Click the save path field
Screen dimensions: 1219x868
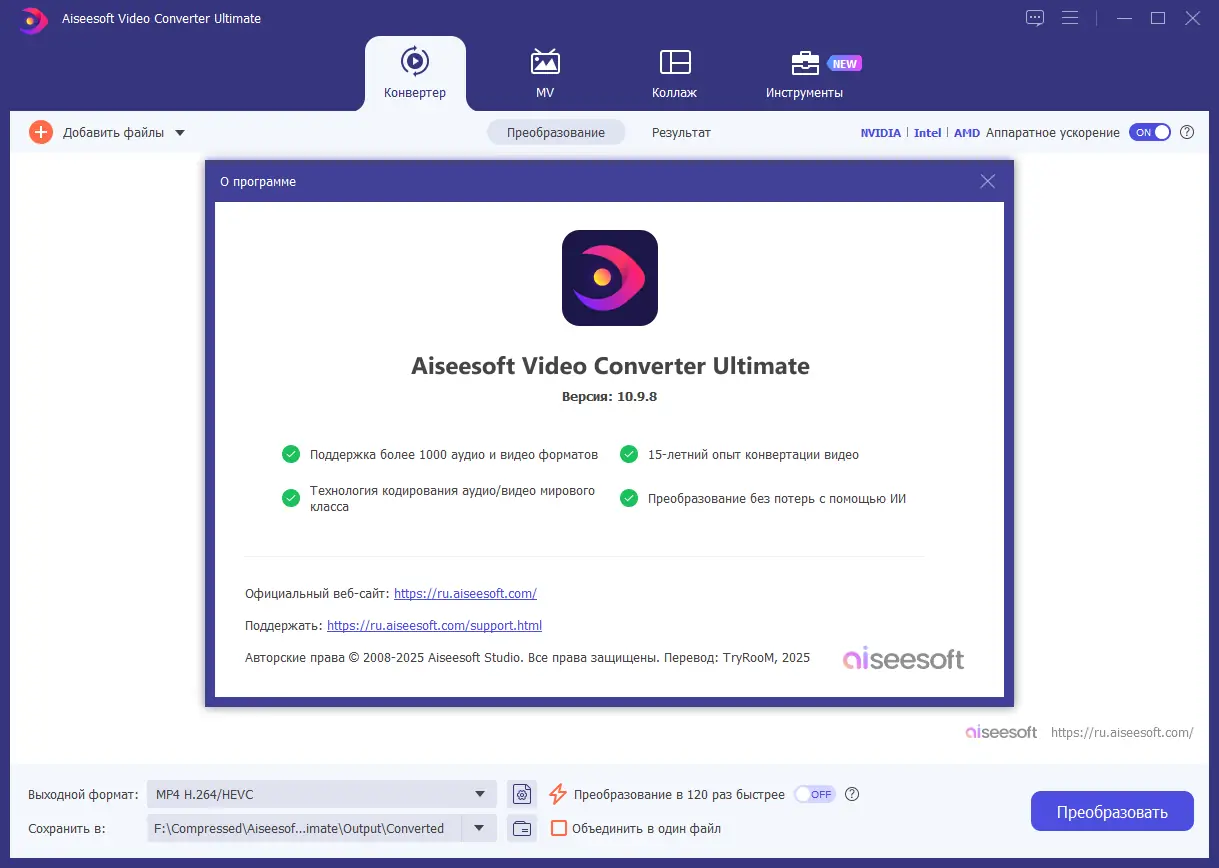point(303,828)
